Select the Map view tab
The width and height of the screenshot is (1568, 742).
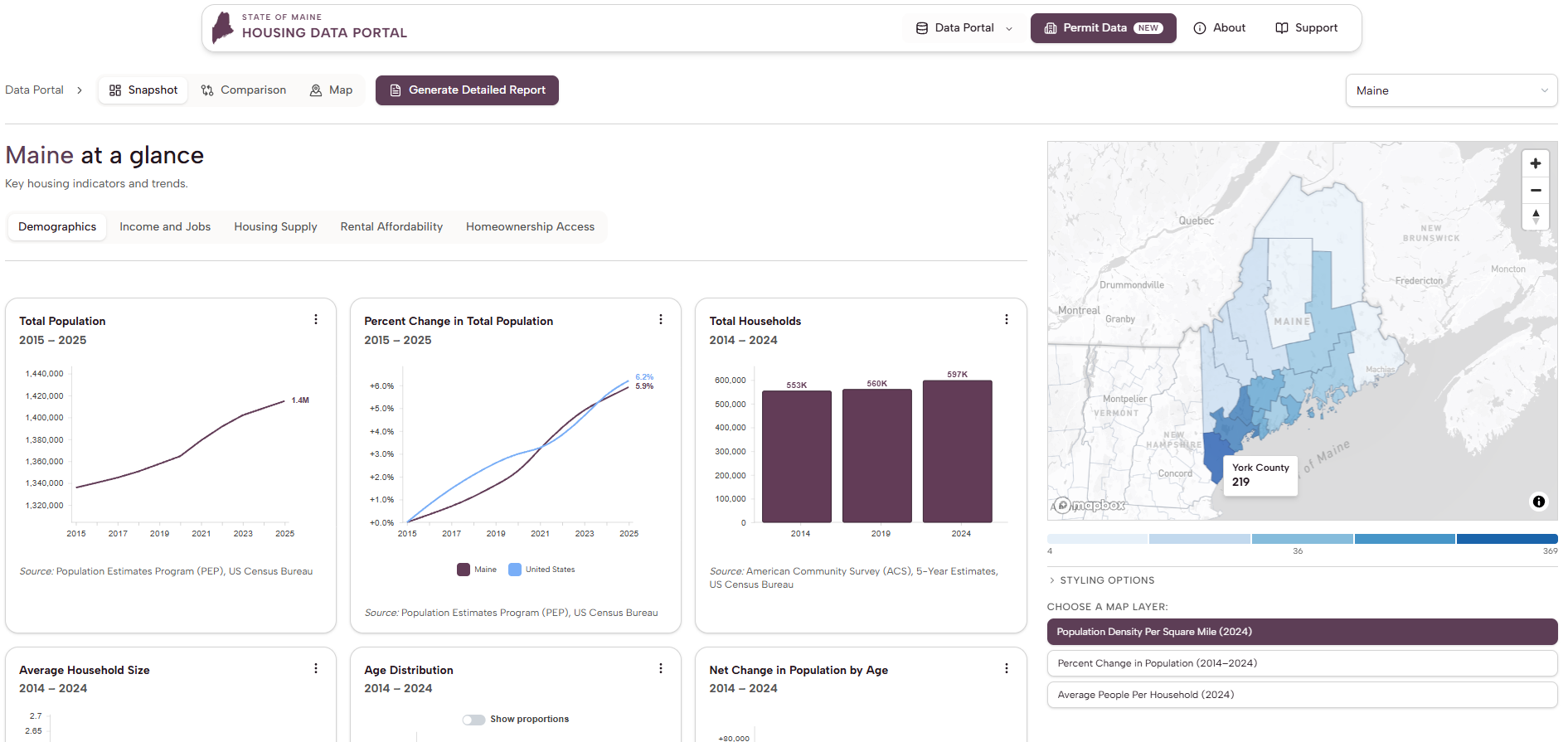[x=331, y=90]
